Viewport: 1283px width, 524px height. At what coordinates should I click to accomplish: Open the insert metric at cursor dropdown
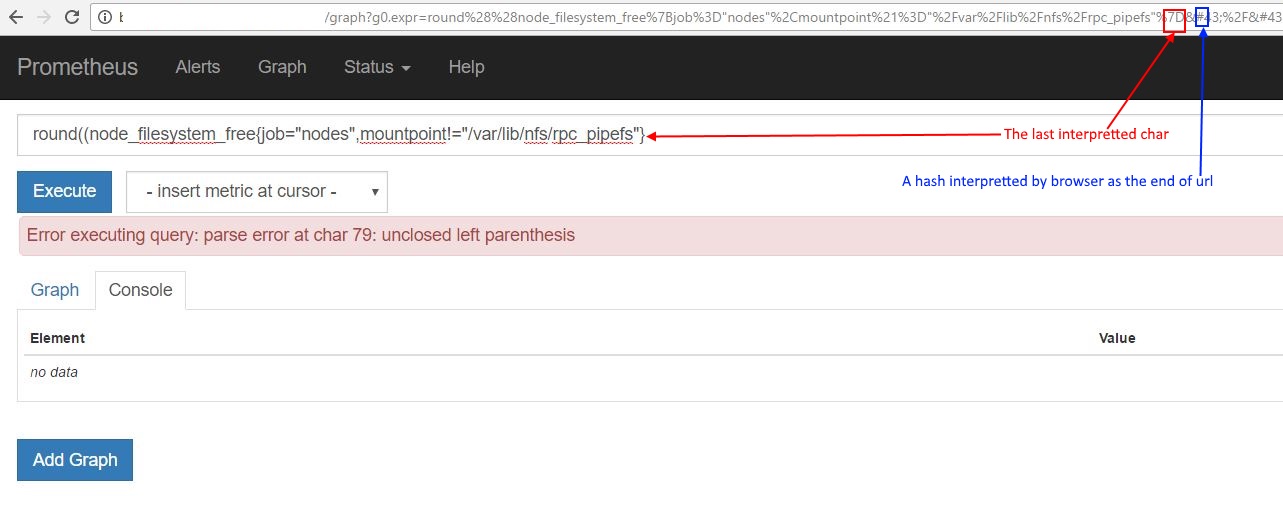(256, 191)
